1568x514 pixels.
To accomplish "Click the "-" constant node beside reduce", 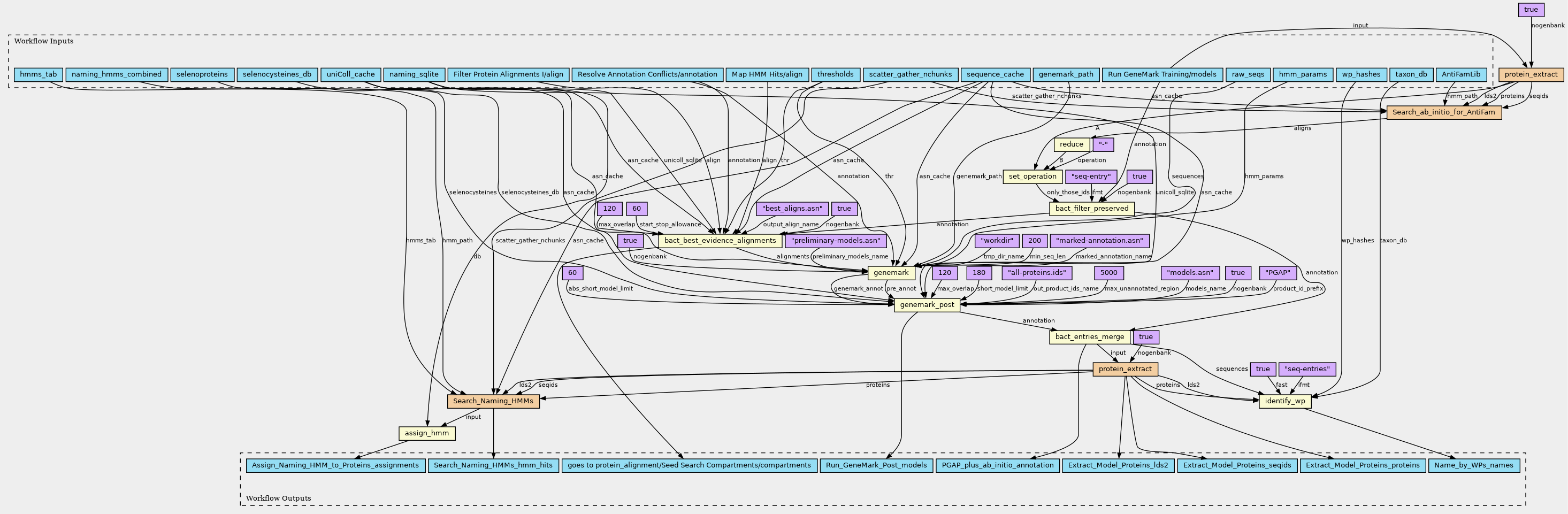I will (x=1104, y=145).
